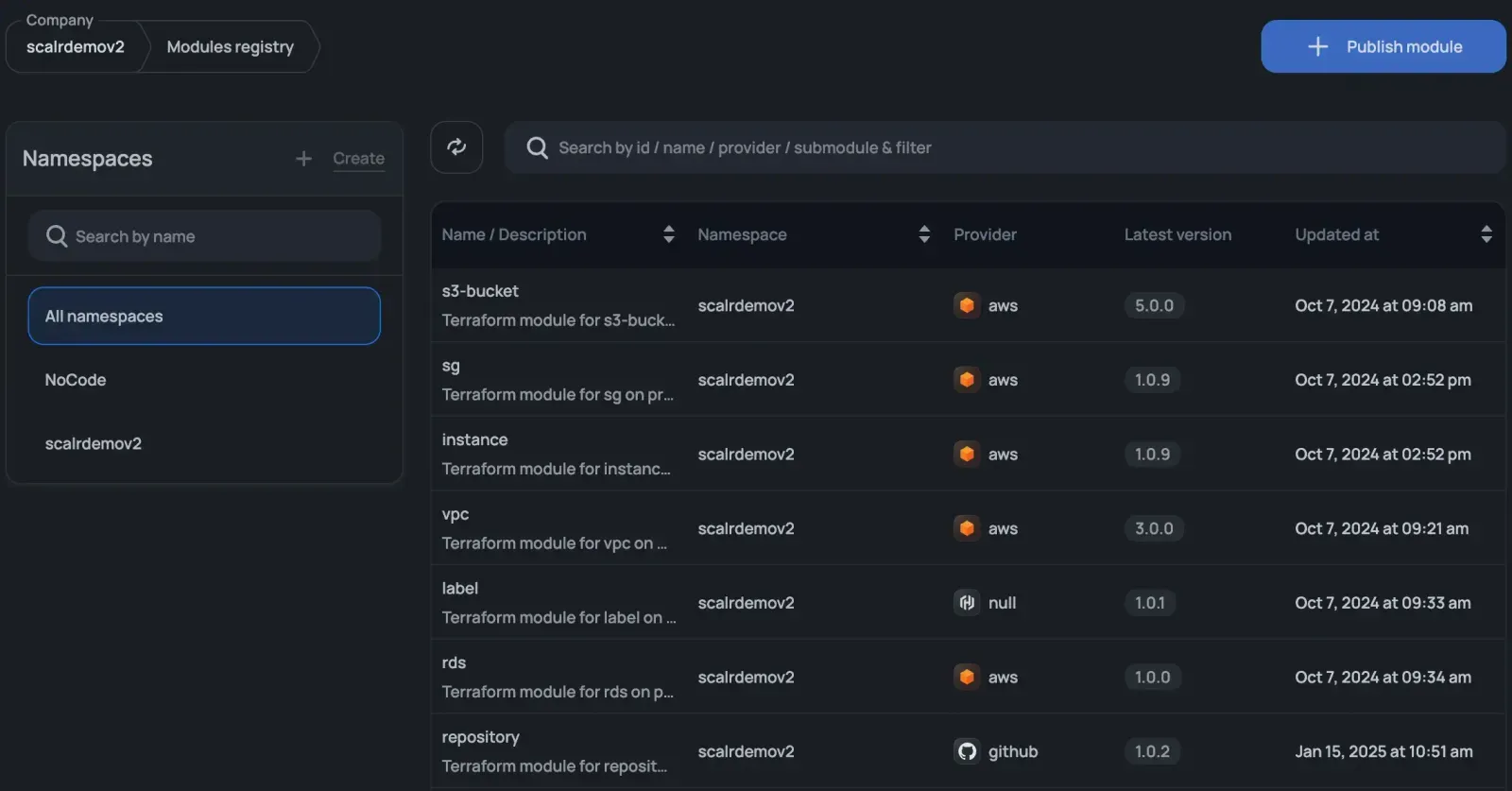Sort modules by Namespace column arrows
Screen dimensions: 1512x791
[x=923, y=234]
